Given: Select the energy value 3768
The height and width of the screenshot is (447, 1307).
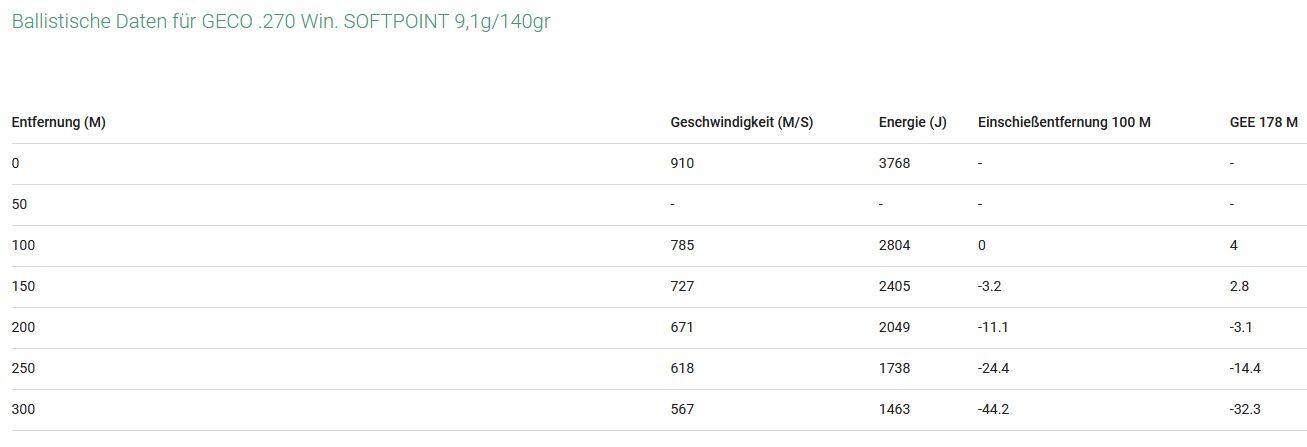Looking at the screenshot, I should 894,163.
